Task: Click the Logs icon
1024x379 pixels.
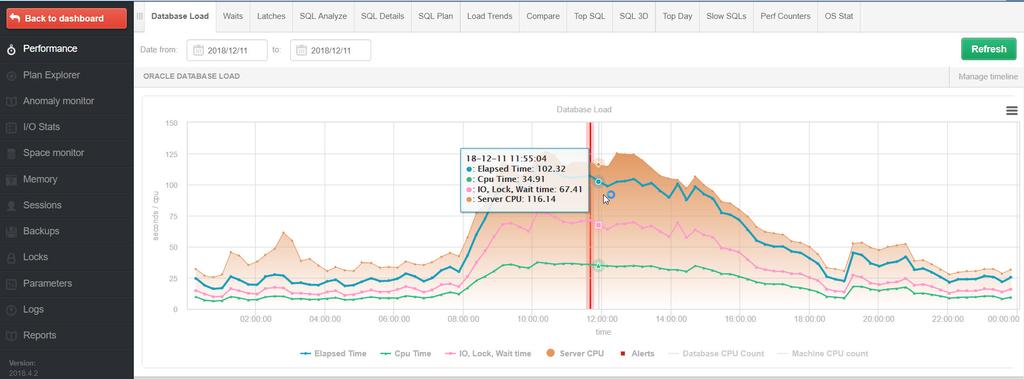Action: (x=11, y=310)
